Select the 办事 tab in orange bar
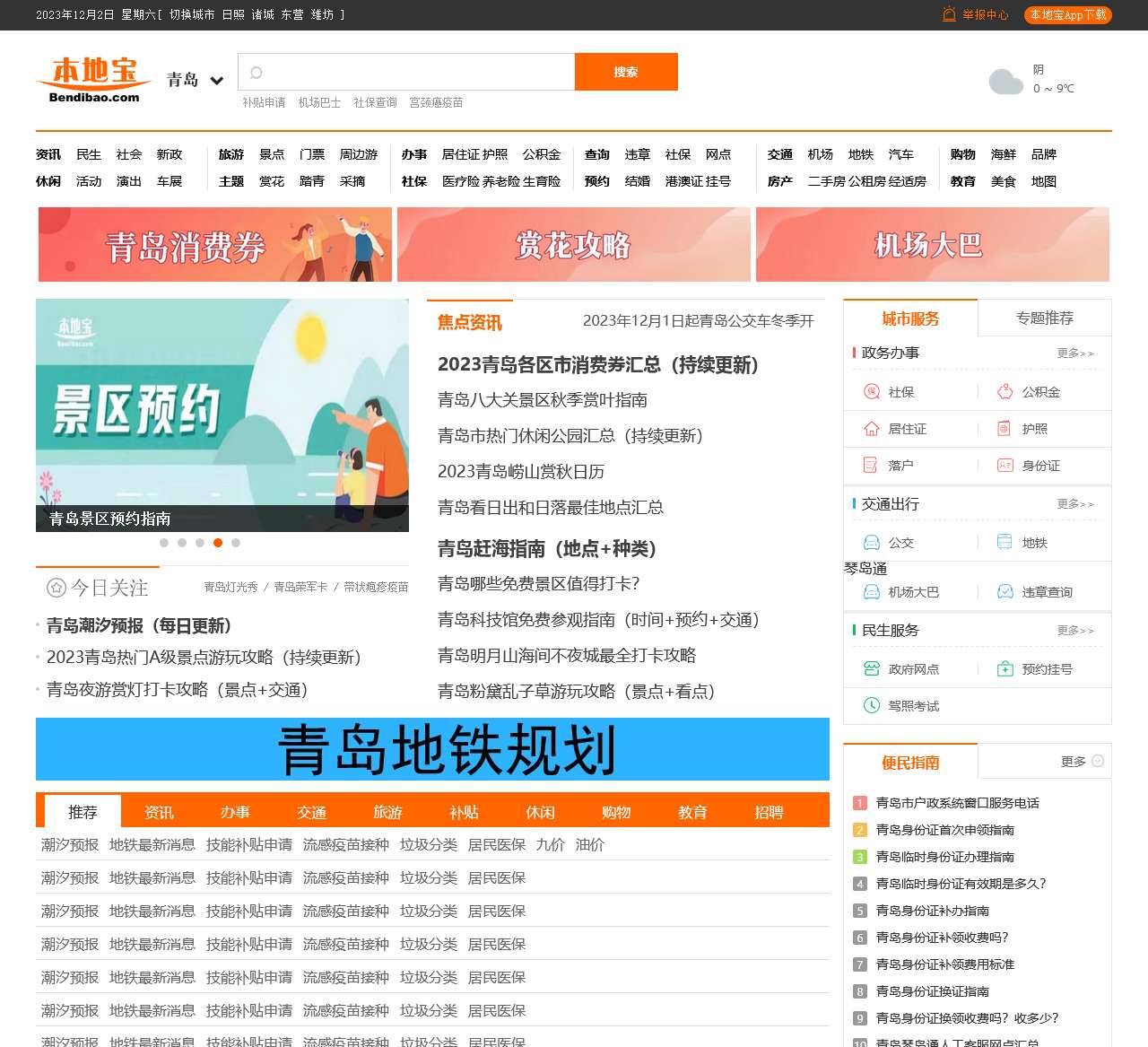Image resolution: width=1148 pixels, height=1047 pixels. coord(235,812)
